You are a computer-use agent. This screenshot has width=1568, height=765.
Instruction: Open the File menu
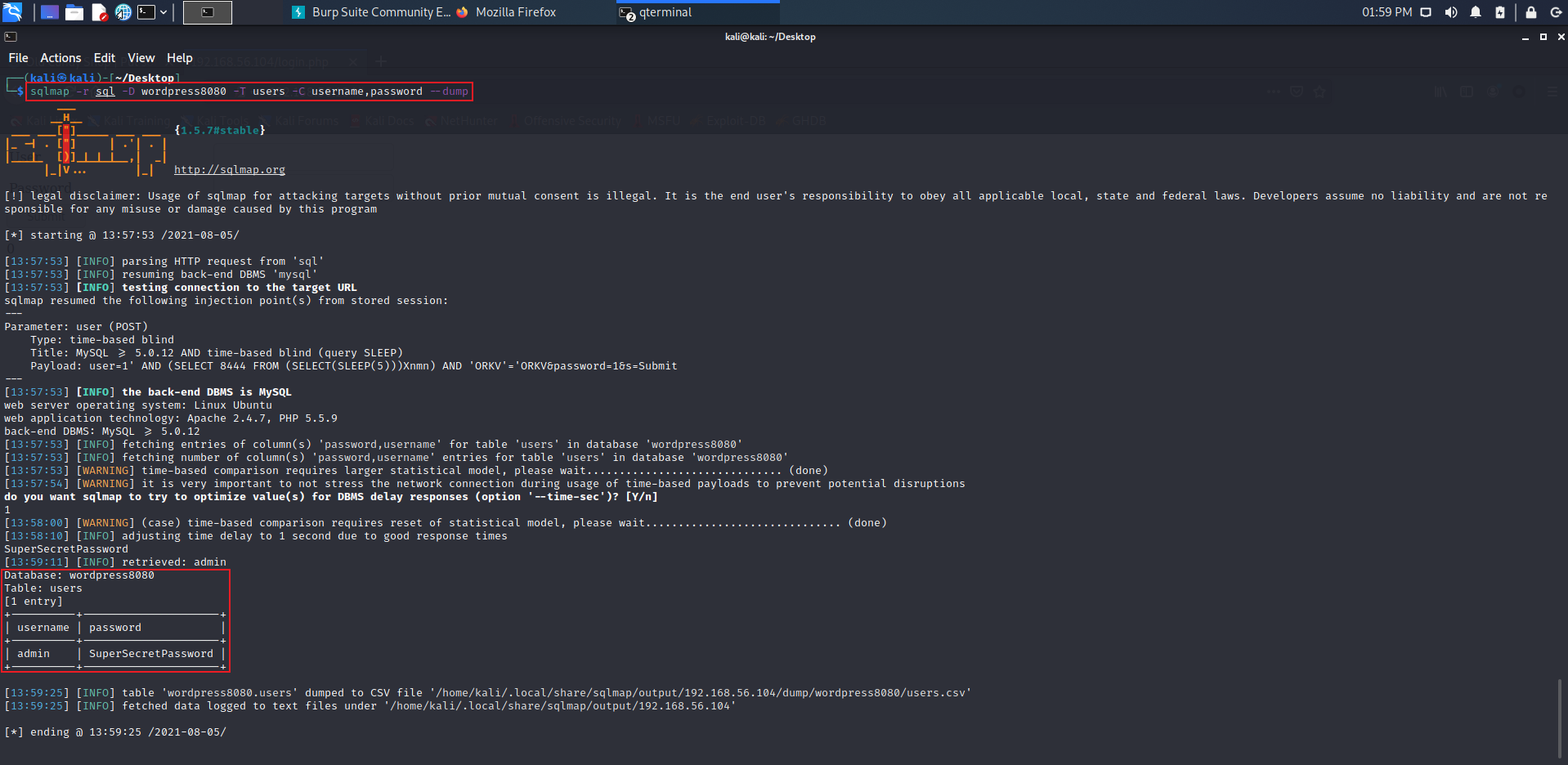pos(18,58)
